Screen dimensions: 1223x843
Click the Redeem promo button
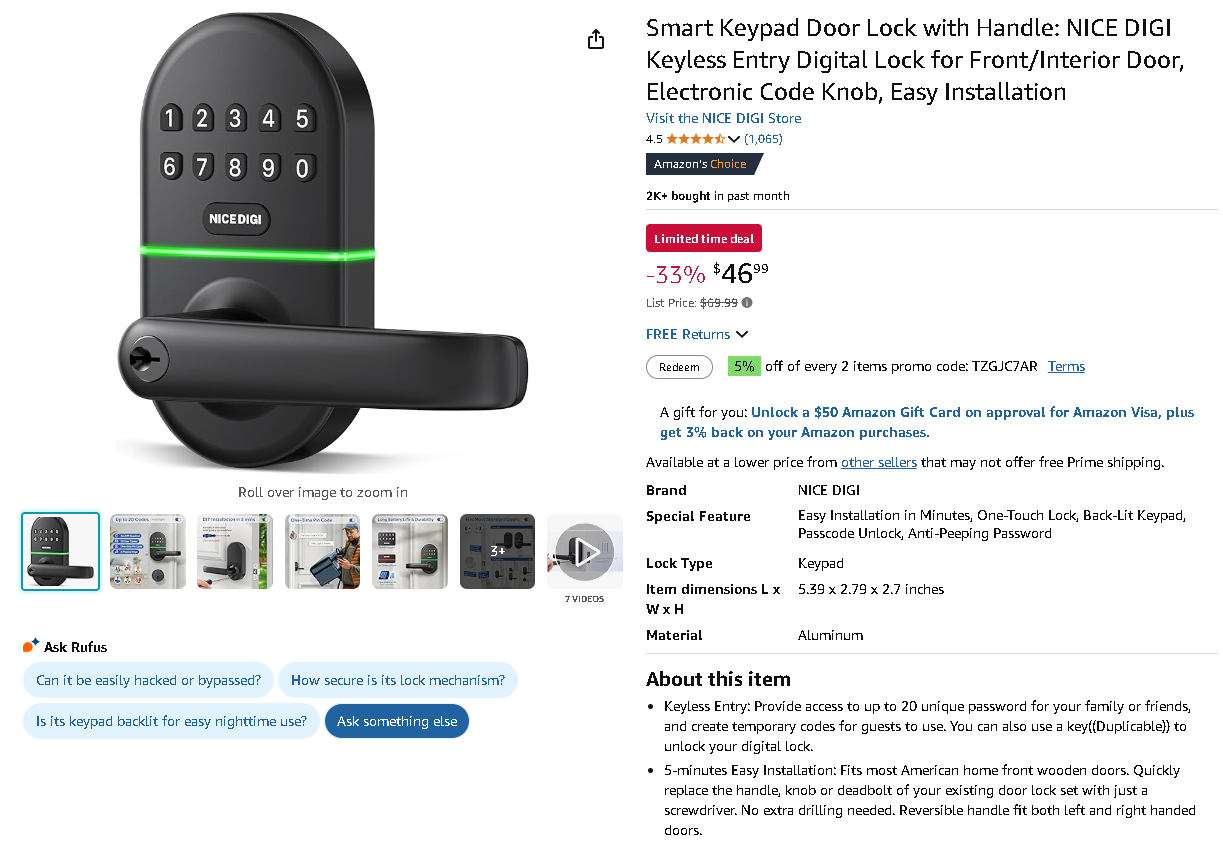coord(679,367)
